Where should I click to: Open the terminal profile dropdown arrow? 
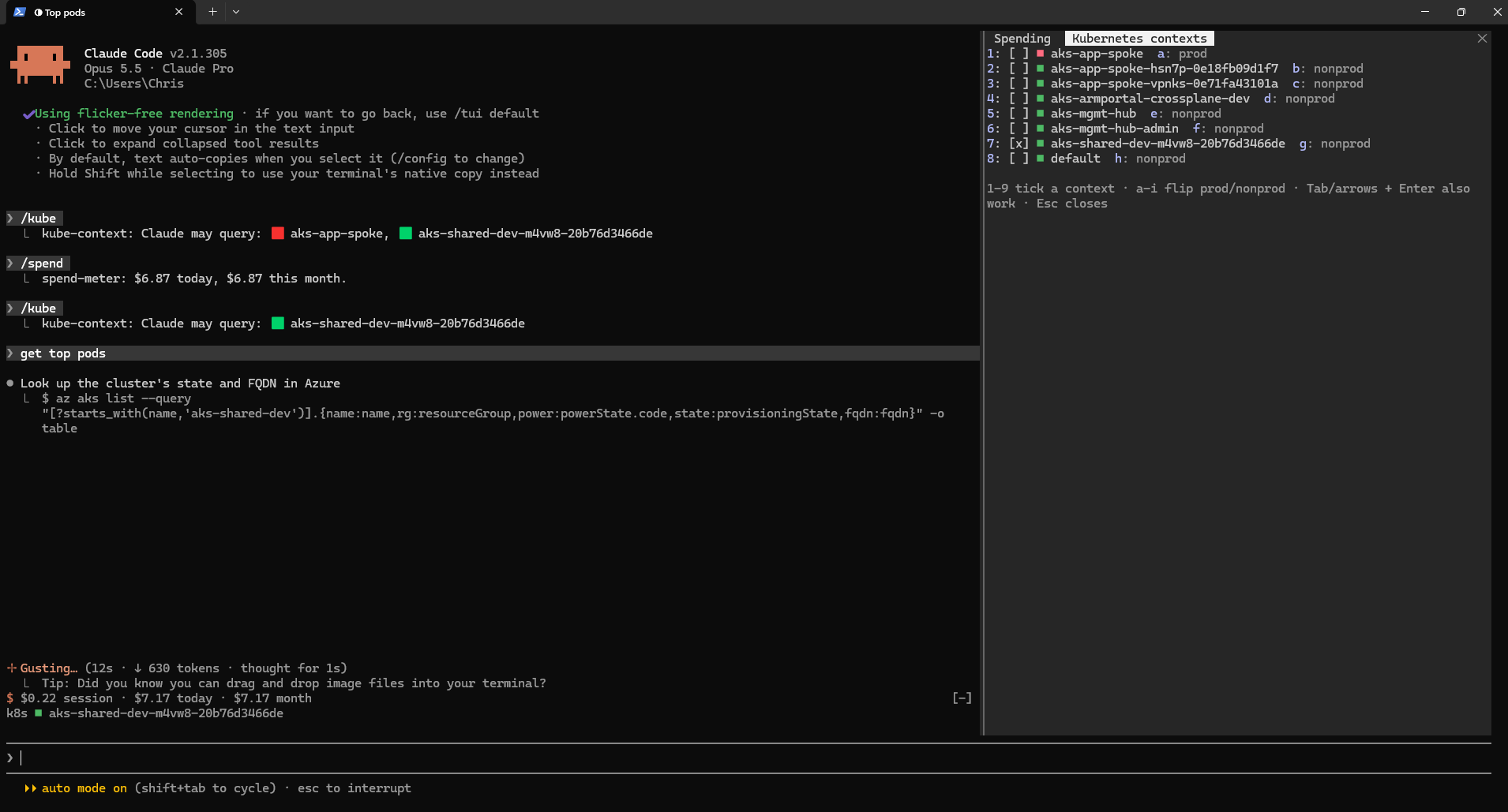click(236, 12)
